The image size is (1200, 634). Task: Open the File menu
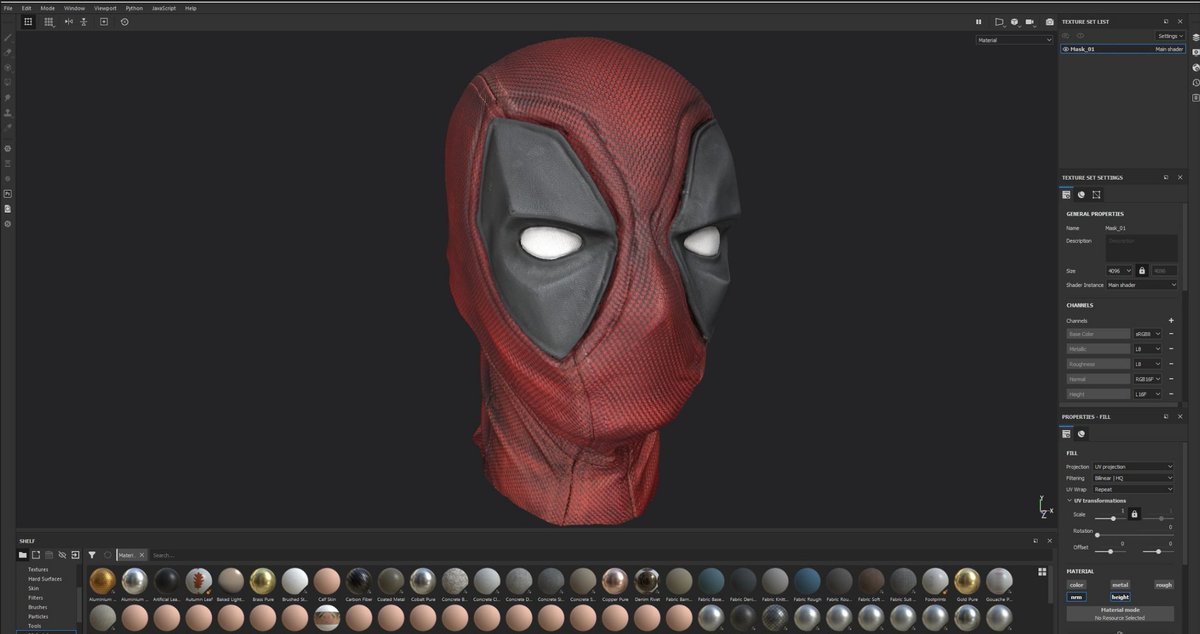click(x=8, y=8)
